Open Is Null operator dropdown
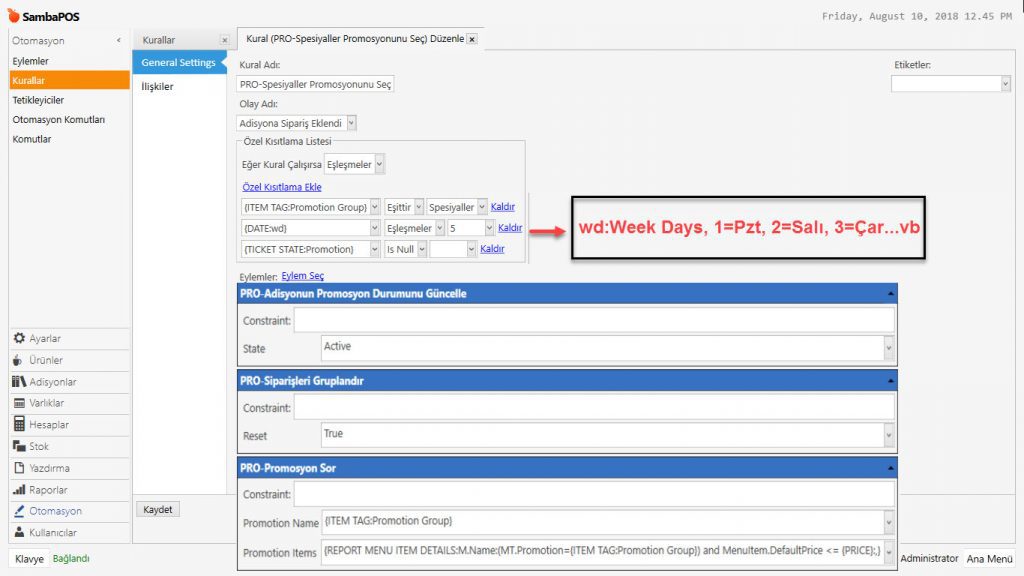This screenshot has width=1024, height=576. point(423,249)
